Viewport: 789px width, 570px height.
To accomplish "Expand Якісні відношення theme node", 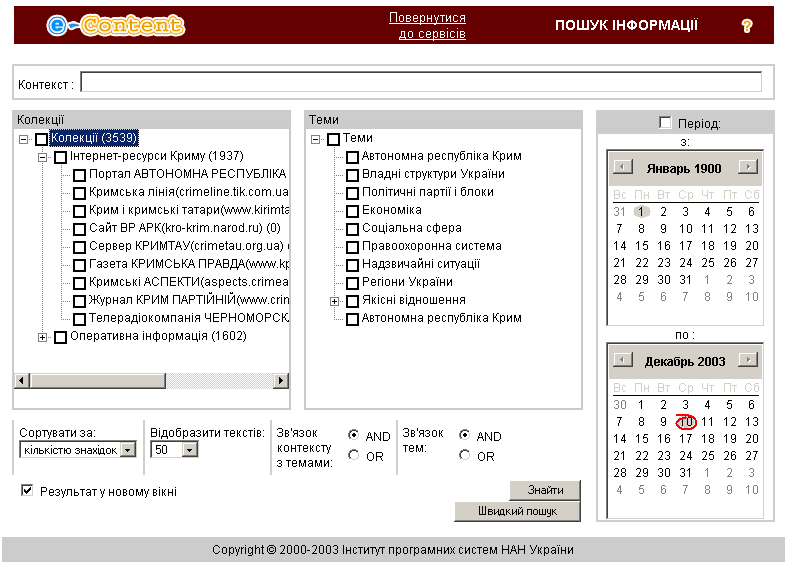I will pos(335,301).
